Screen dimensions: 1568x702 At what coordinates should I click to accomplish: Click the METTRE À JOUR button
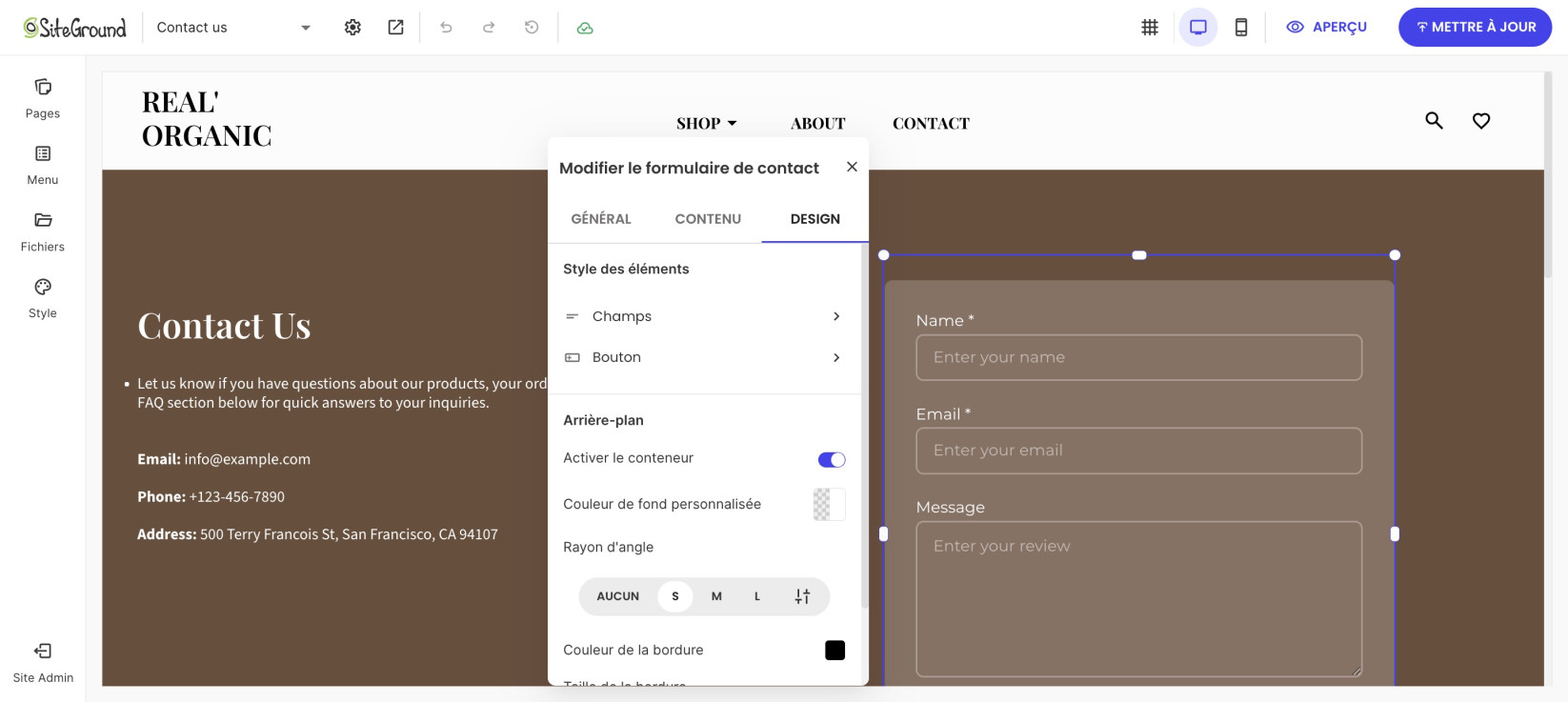pyautogui.click(x=1475, y=28)
